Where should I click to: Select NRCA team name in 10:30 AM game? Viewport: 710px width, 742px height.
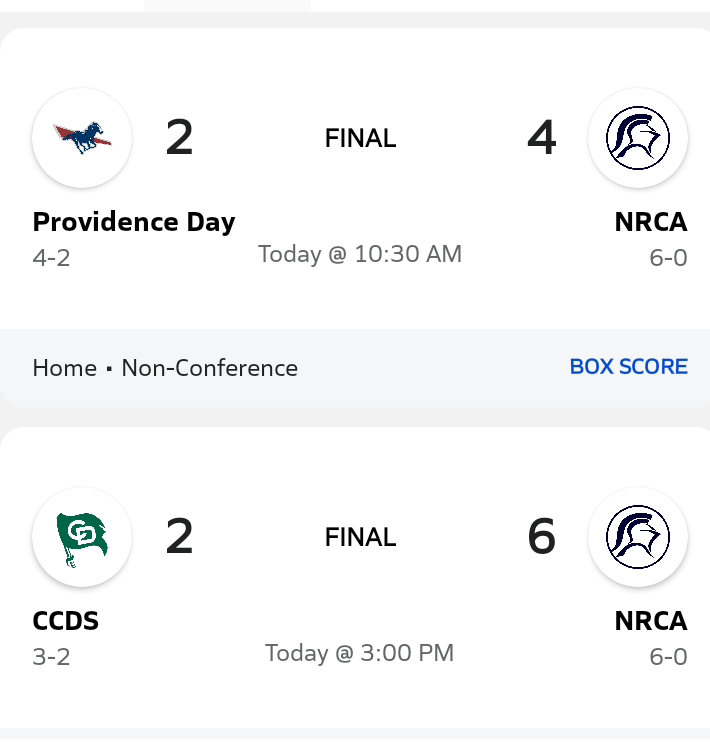(651, 222)
